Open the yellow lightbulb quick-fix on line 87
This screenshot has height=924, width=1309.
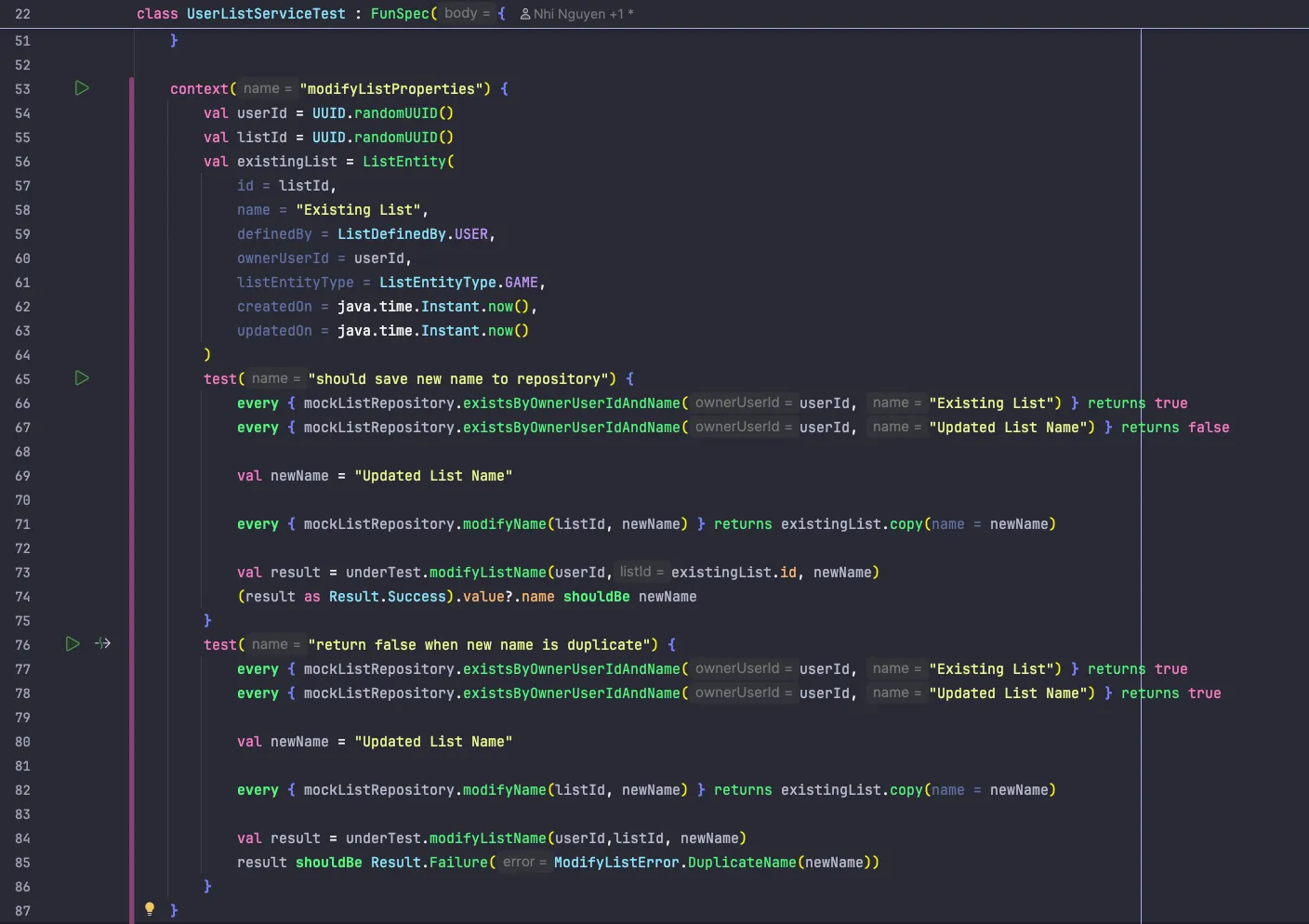pyautogui.click(x=149, y=909)
